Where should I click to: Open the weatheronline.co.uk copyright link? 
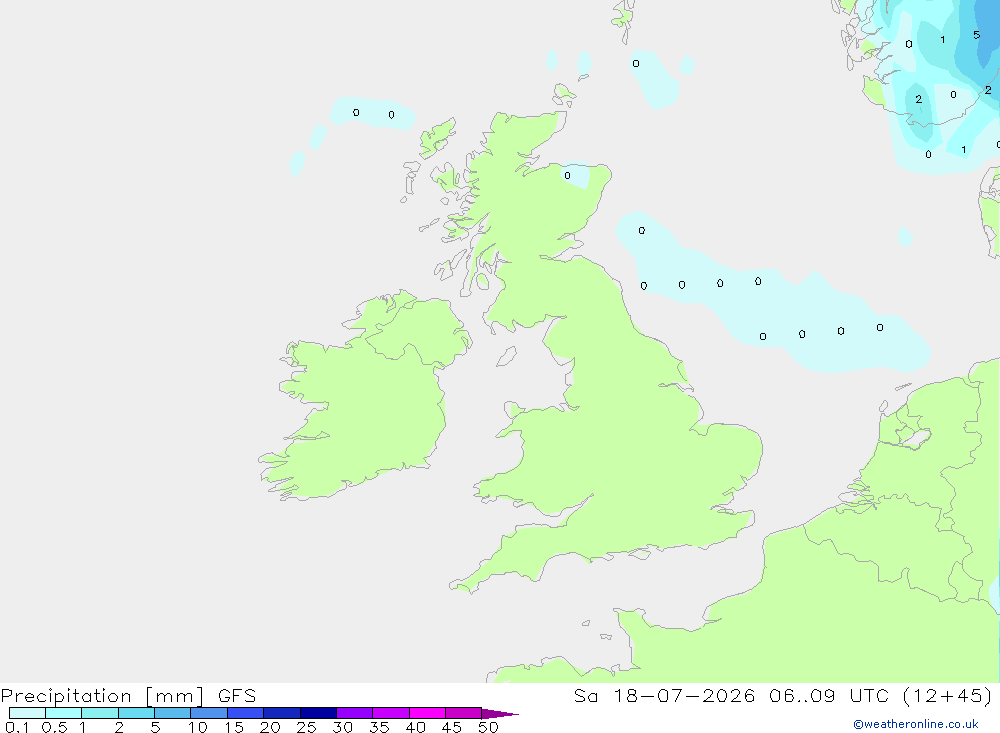click(x=915, y=724)
